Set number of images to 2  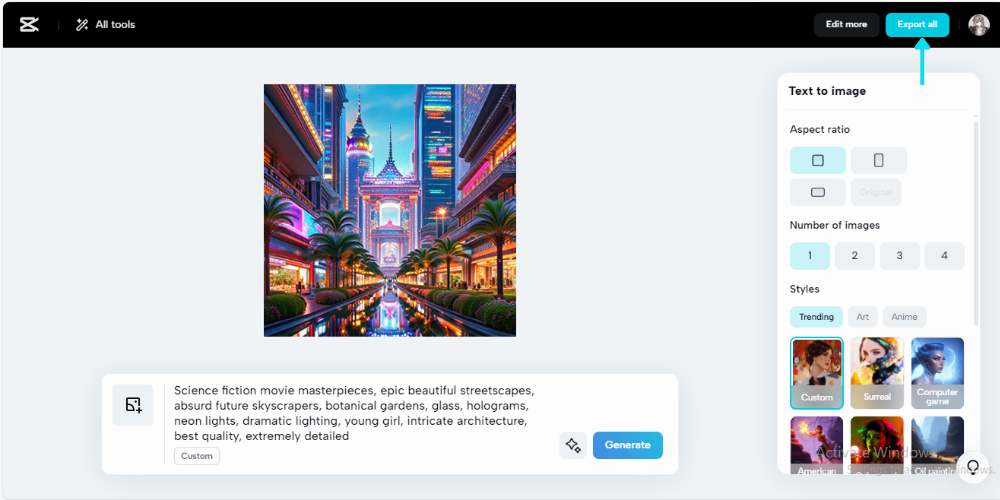click(x=855, y=256)
